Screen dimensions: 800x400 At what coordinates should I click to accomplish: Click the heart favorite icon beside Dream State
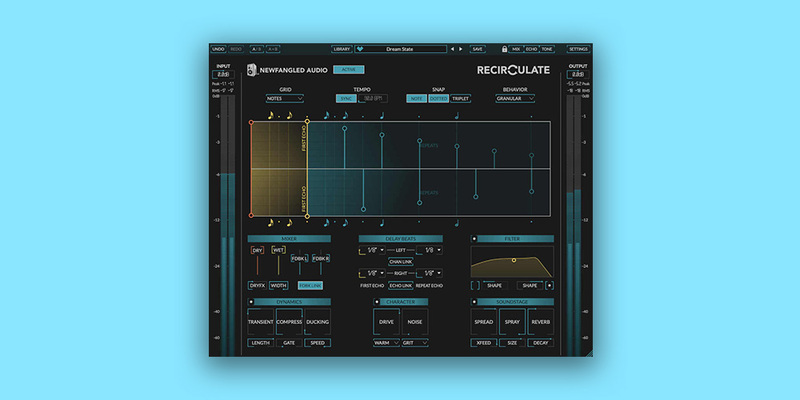point(360,49)
